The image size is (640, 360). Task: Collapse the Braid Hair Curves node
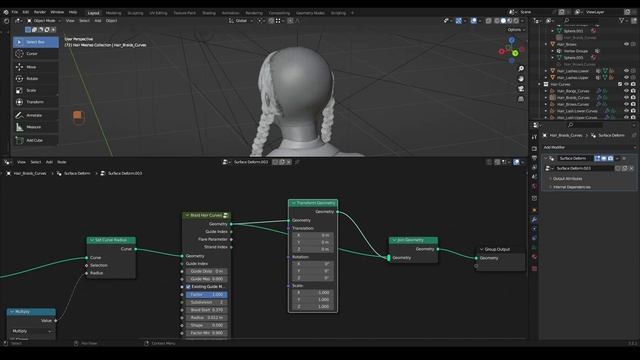coord(187,216)
